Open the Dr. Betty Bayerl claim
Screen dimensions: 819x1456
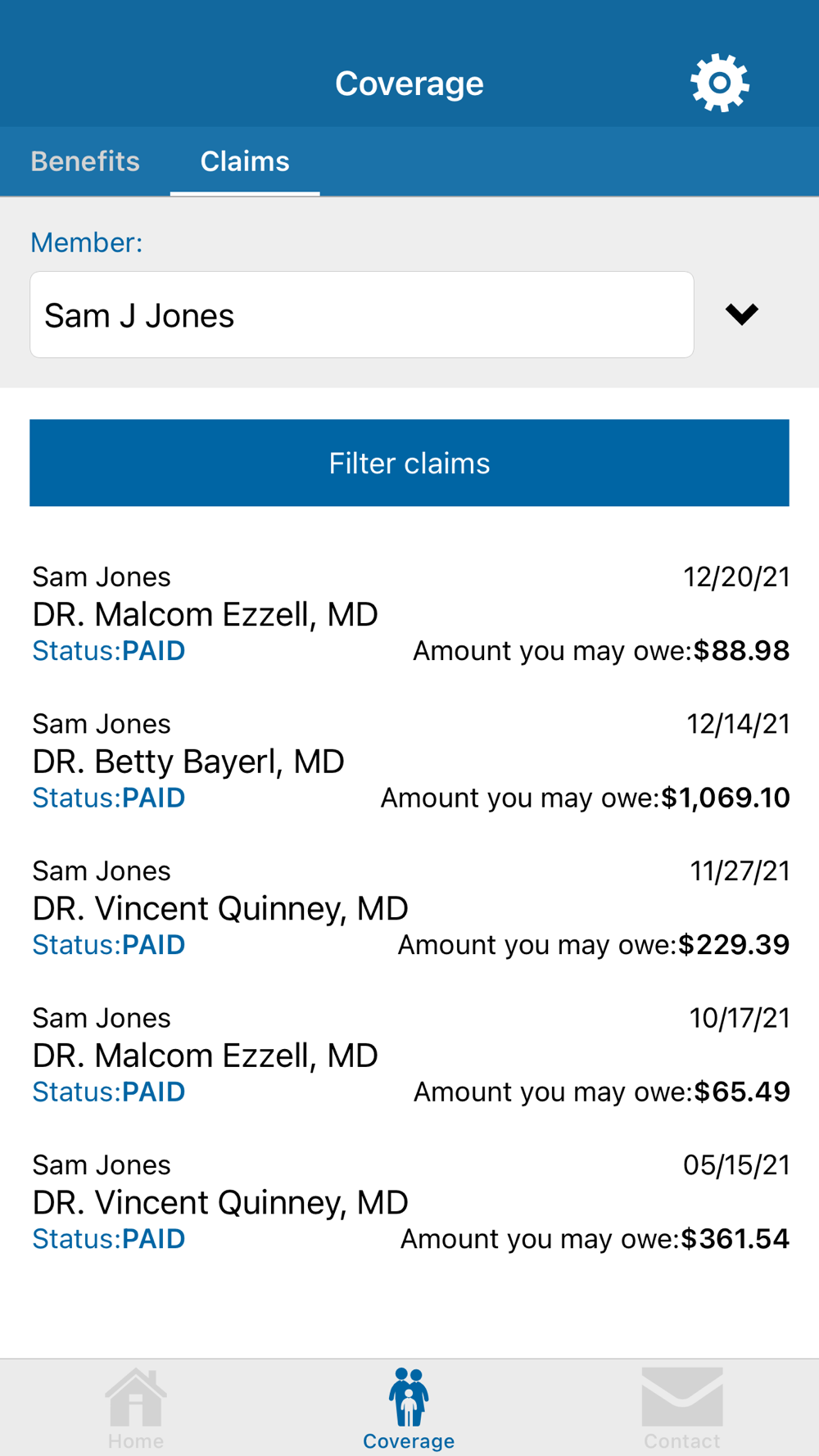coord(188,762)
